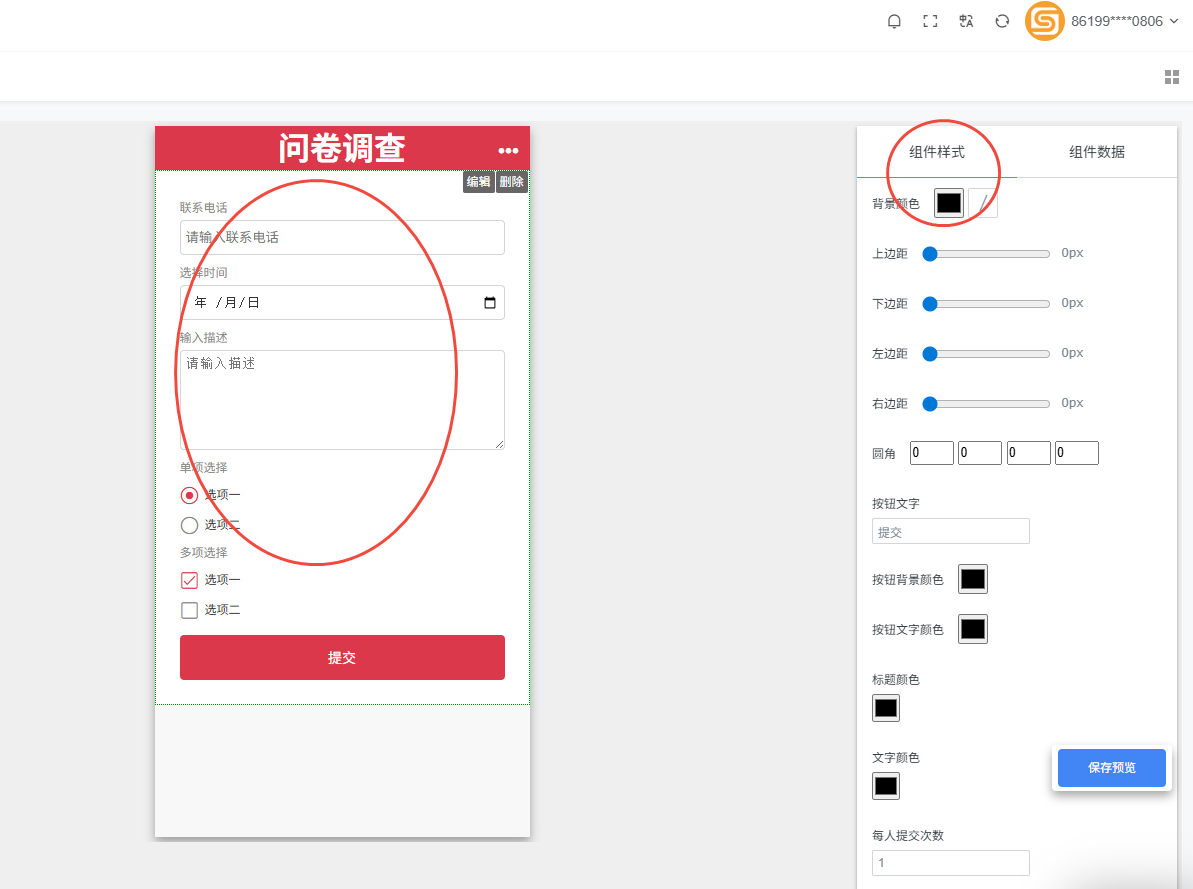Click the notification bell icon
1193x889 pixels.
point(894,21)
